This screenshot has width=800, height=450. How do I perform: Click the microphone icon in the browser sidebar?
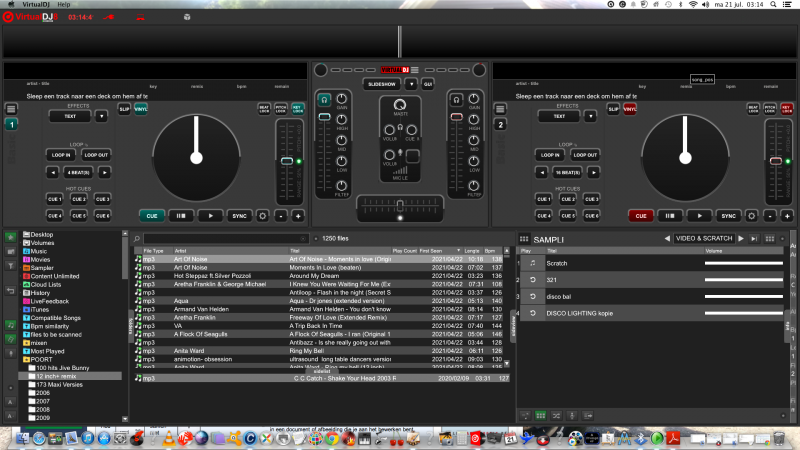click(11, 353)
